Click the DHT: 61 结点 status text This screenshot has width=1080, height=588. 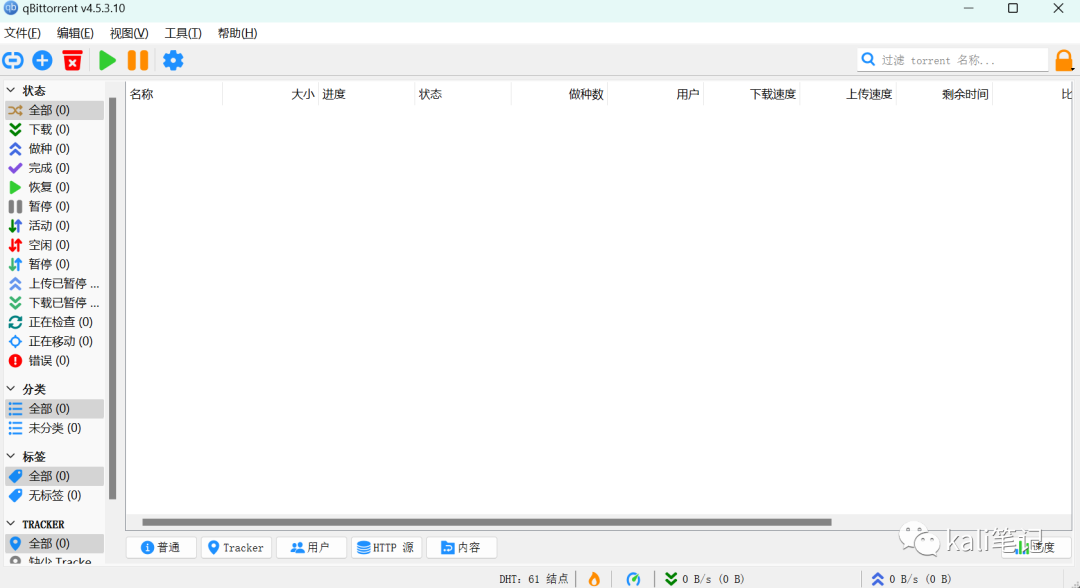point(534,579)
